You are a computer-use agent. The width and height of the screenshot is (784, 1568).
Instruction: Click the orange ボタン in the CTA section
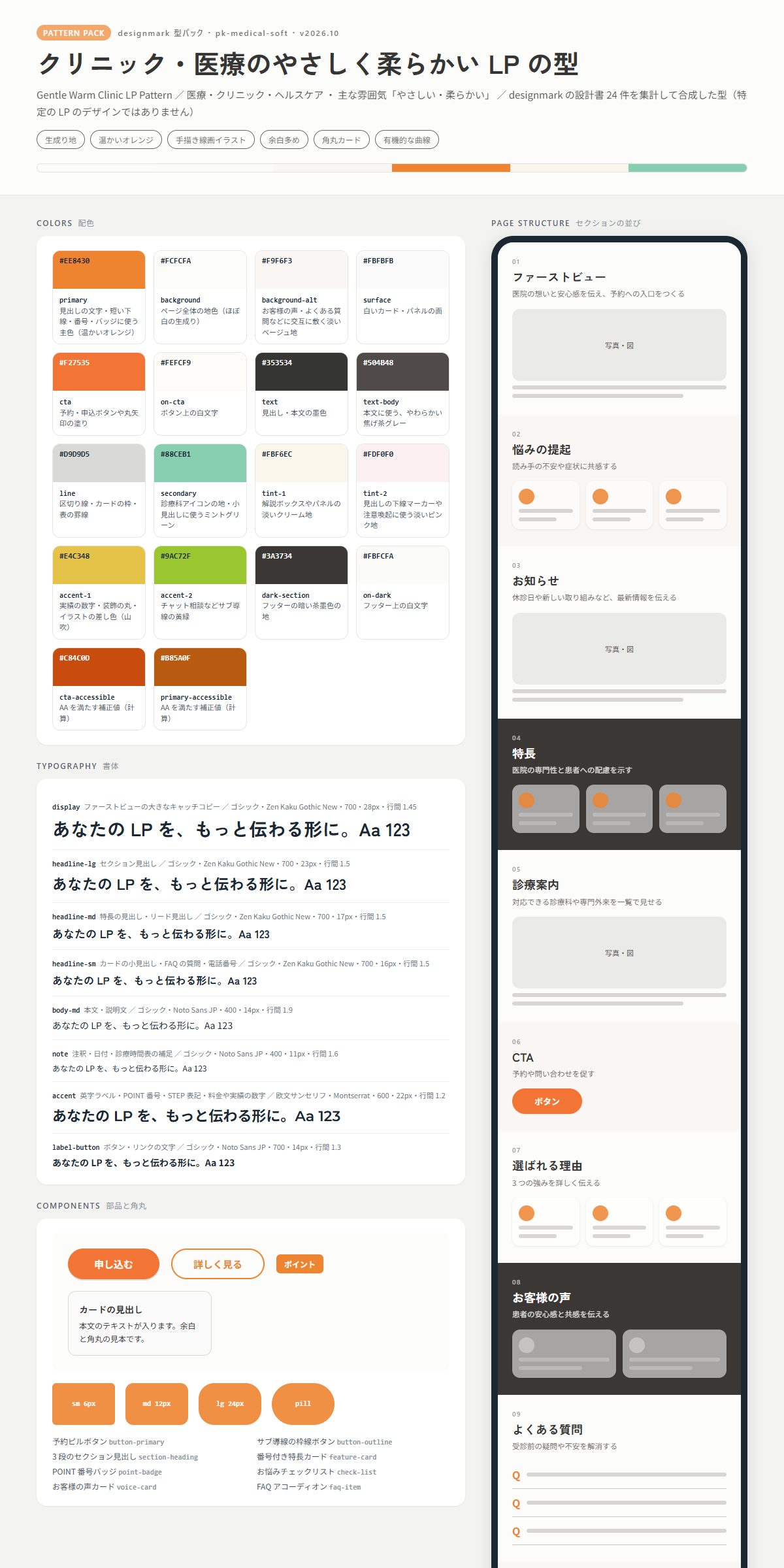tap(547, 1101)
